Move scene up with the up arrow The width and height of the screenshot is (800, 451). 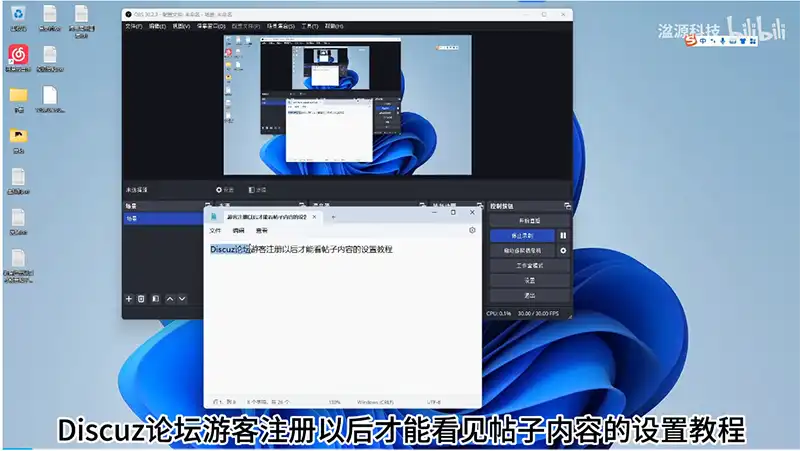(x=170, y=298)
